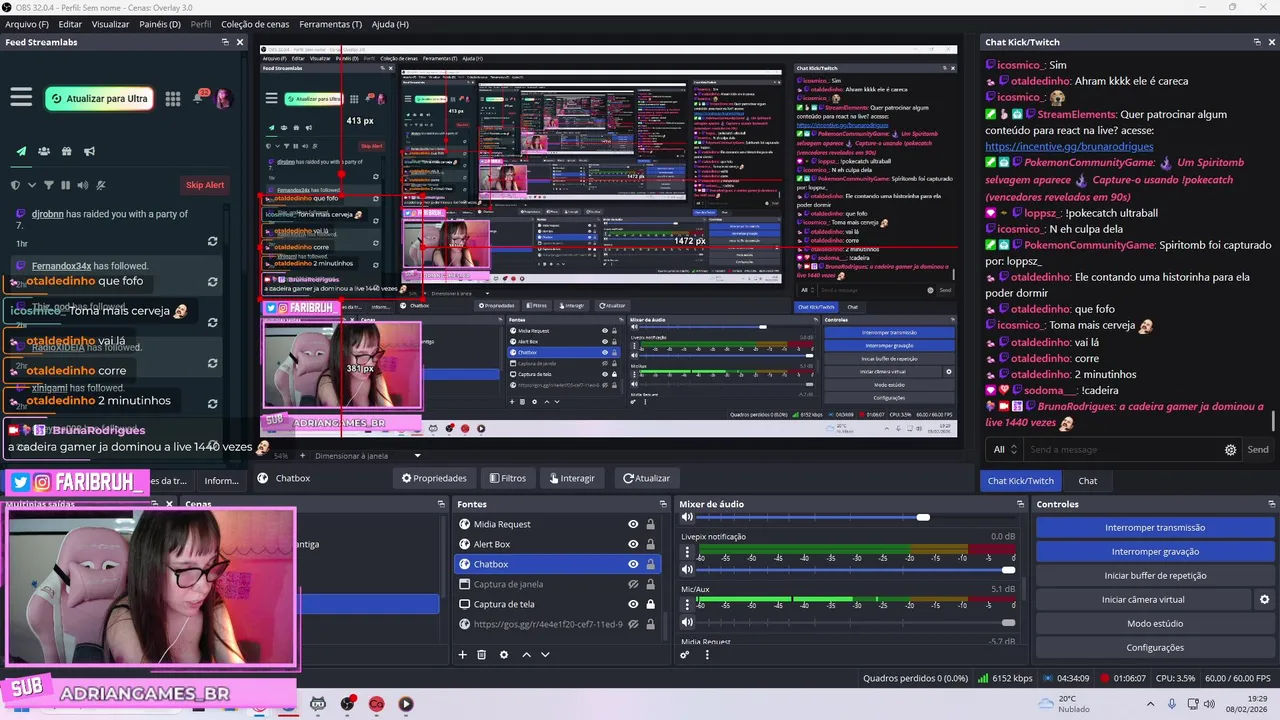The image size is (1280, 720).
Task: Select the paper-plane recent events tab icon
Action: (x=21, y=152)
